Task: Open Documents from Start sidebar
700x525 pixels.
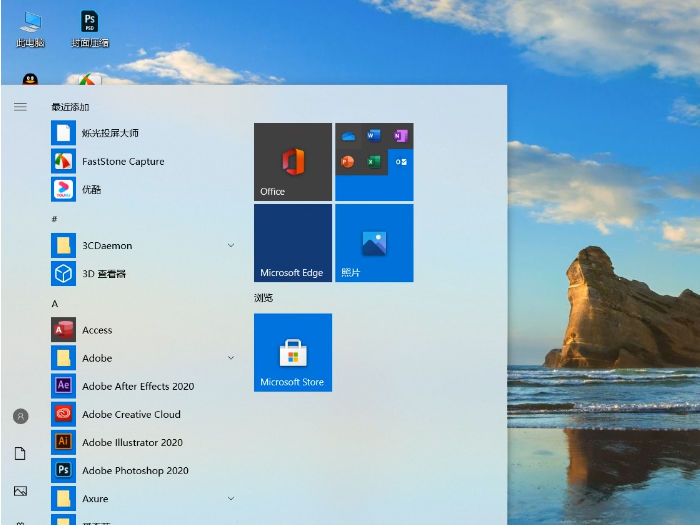Action: [20, 454]
